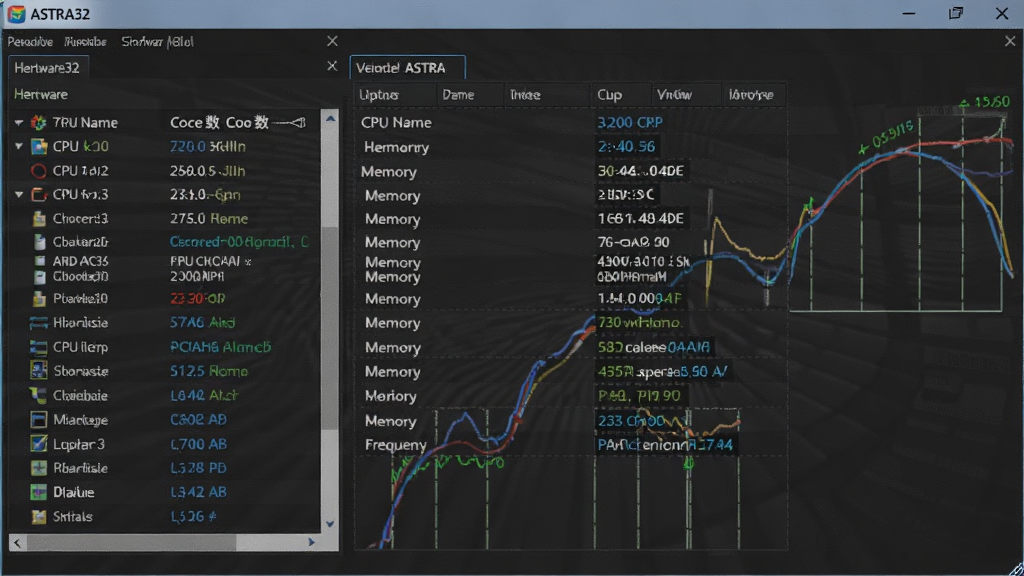This screenshot has width=1024, height=576.
Task: Open the Siorfwar Mliel menu
Action: 157,42
